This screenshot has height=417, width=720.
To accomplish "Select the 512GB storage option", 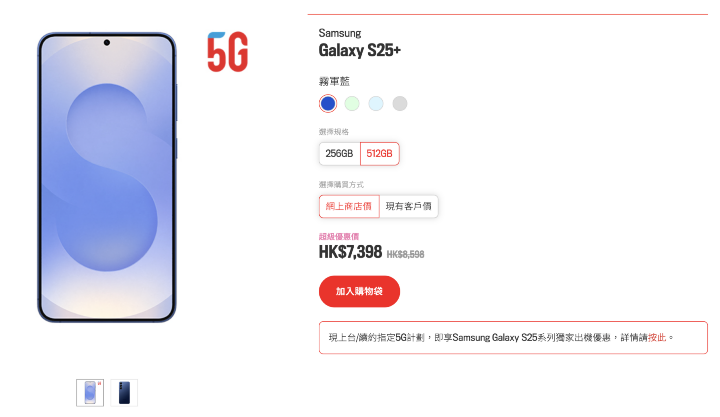I will 380,154.
